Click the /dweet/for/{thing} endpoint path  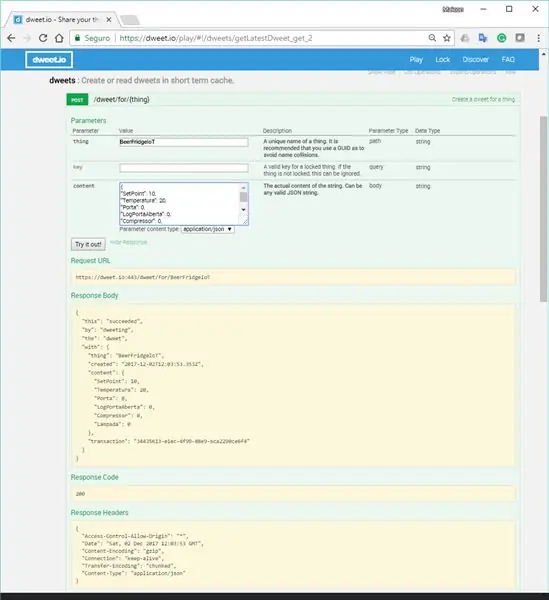point(122,99)
